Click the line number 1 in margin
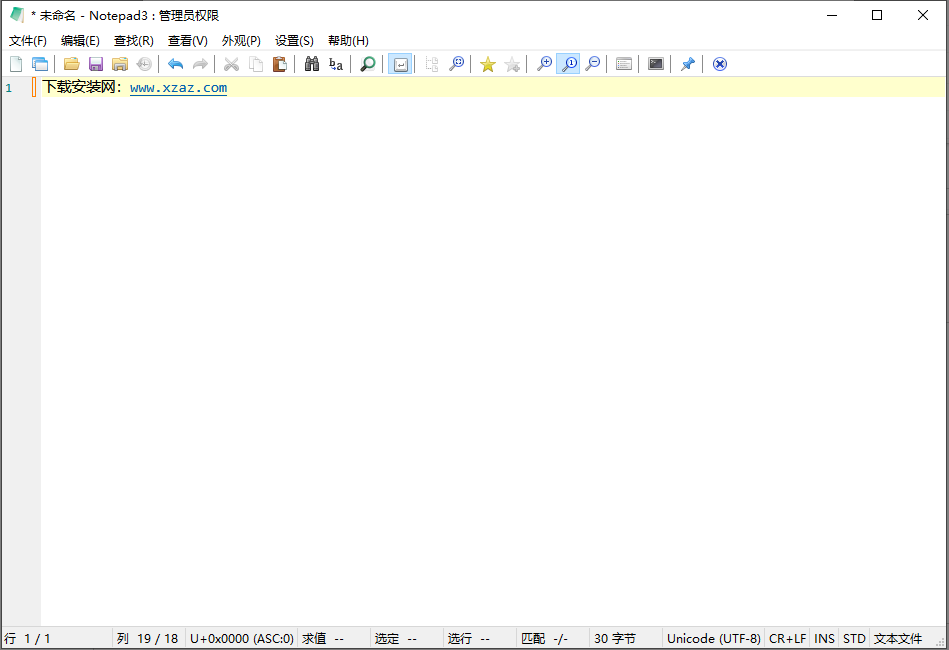This screenshot has width=949, height=650. (9, 88)
